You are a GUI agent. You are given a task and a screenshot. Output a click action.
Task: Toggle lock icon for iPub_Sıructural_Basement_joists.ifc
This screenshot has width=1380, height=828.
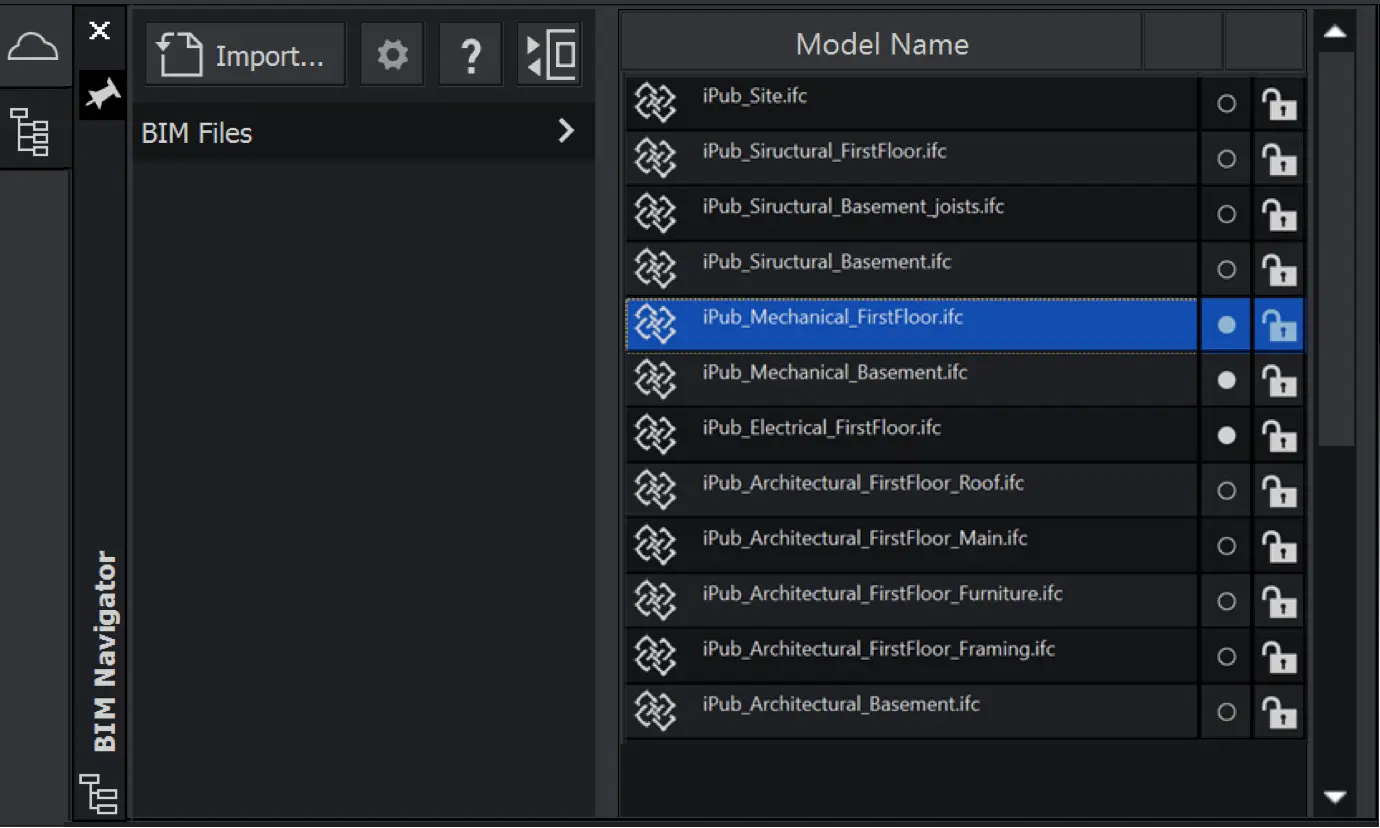[1278, 214]
